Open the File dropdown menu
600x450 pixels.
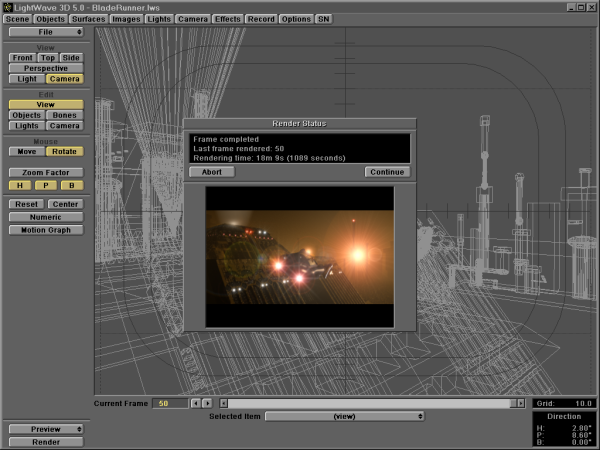click(46, 32)
